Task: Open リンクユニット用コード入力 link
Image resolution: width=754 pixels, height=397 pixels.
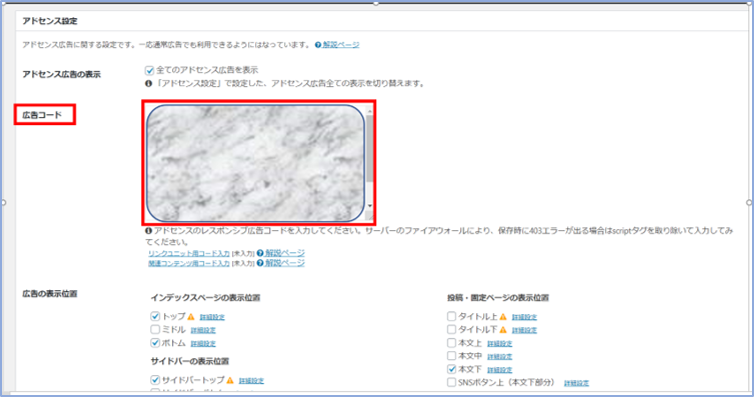Action: (188, 253)
